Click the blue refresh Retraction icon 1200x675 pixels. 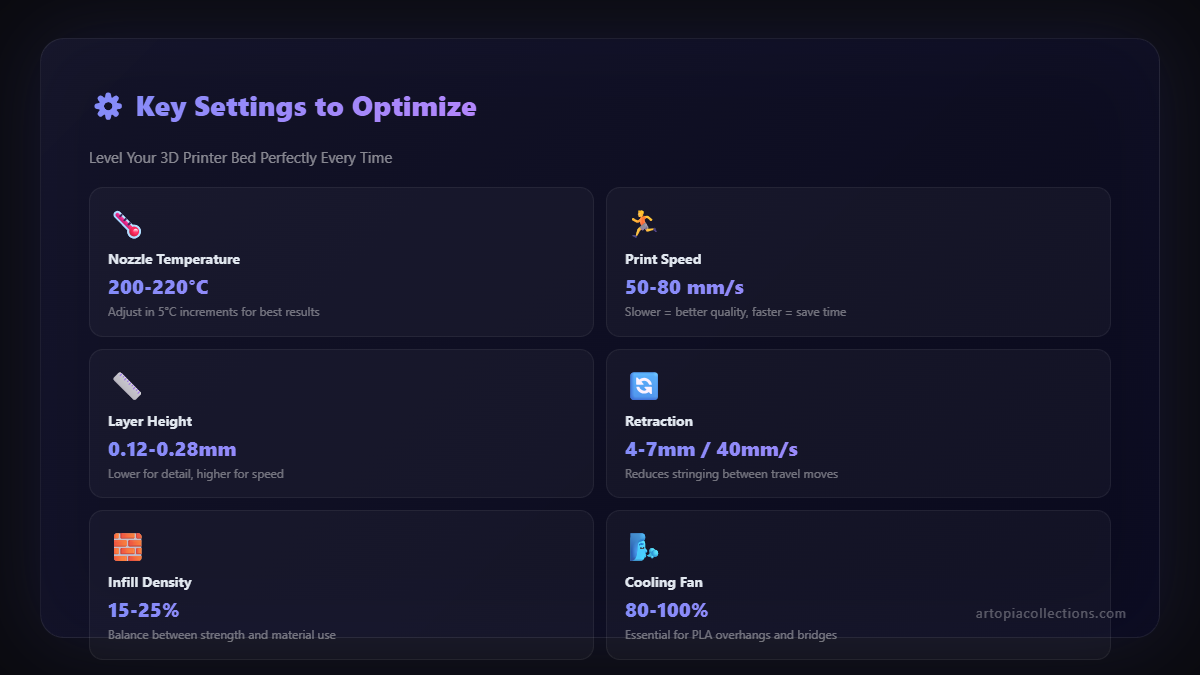(643, 386)
